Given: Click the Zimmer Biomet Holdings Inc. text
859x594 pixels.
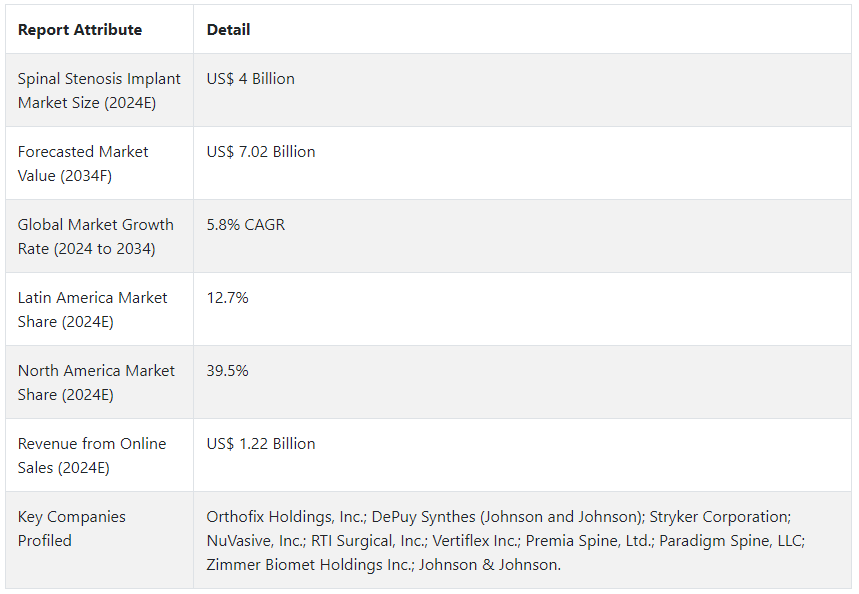Looking at the screenshot, I should tap(310, 565).
